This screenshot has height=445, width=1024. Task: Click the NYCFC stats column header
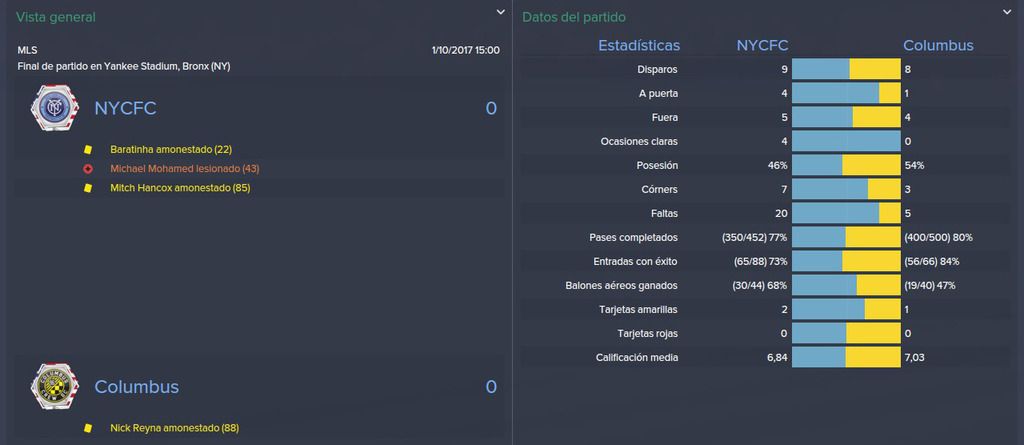point(762,45)
